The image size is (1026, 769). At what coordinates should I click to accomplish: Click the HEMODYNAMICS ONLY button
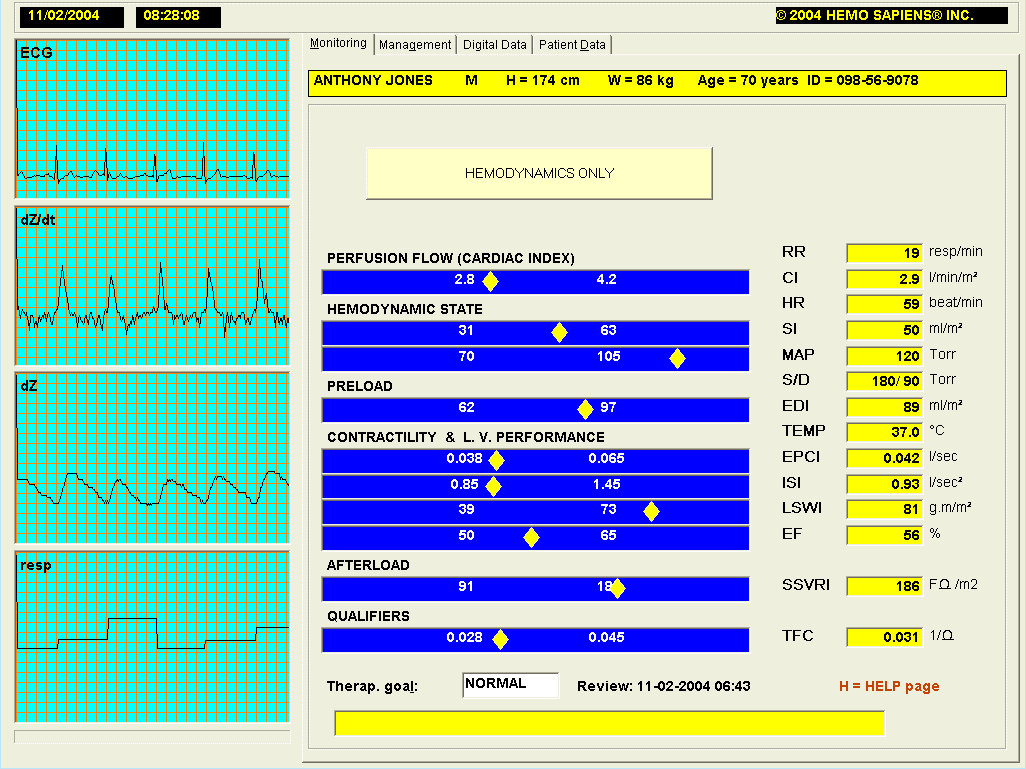pyautogui.click(x=539, y=173)
